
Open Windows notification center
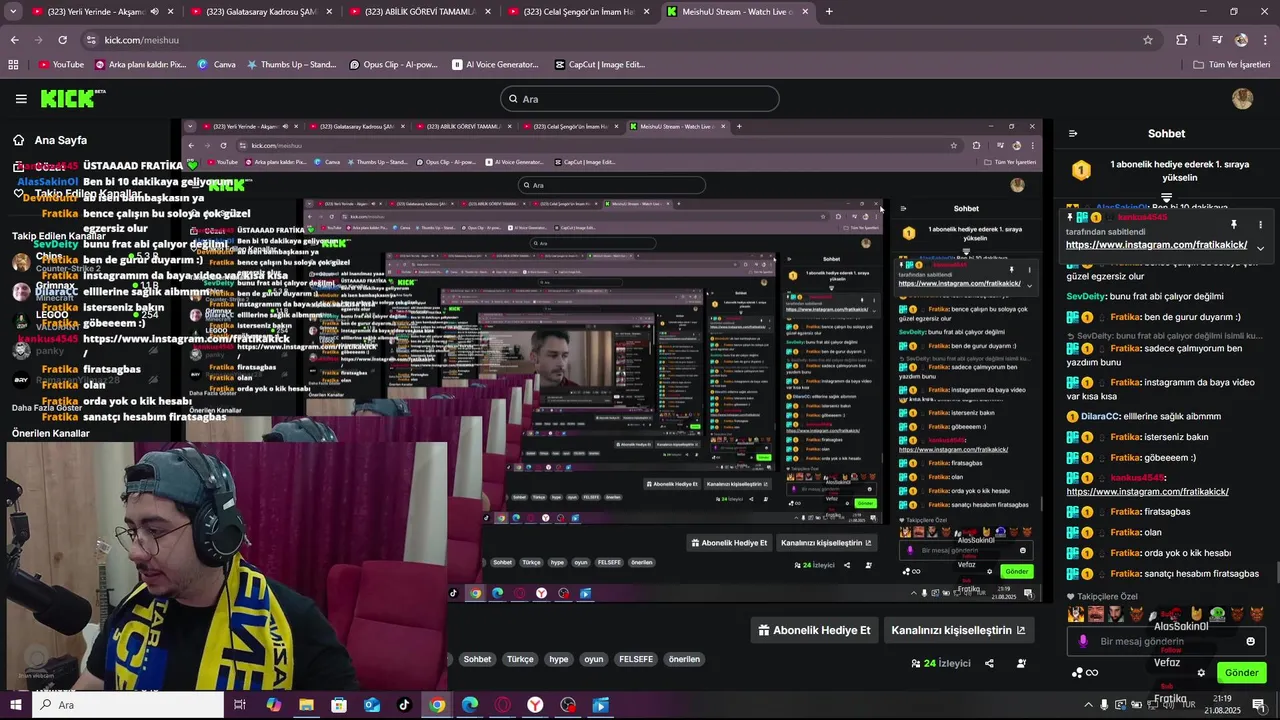tap(1259, 705)
